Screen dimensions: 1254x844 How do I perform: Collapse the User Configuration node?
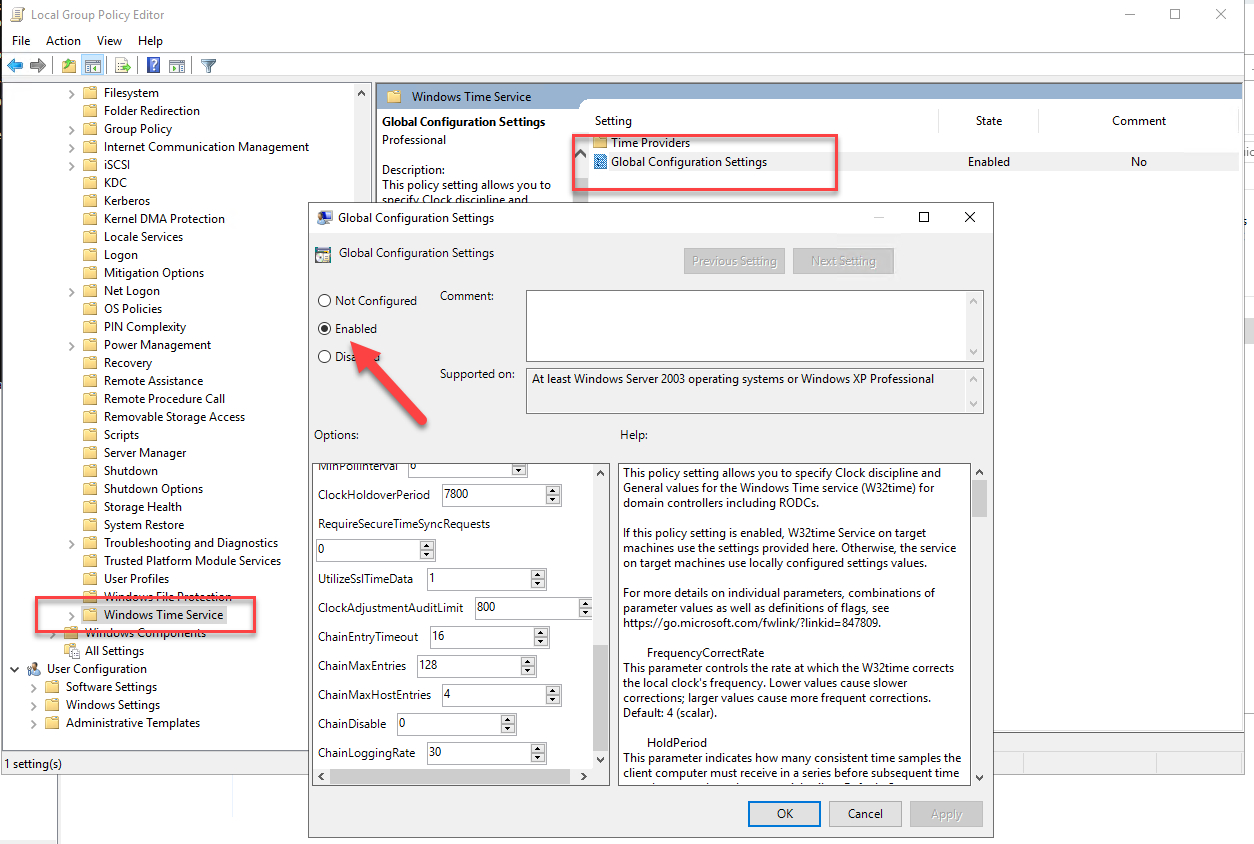point(15,669)
